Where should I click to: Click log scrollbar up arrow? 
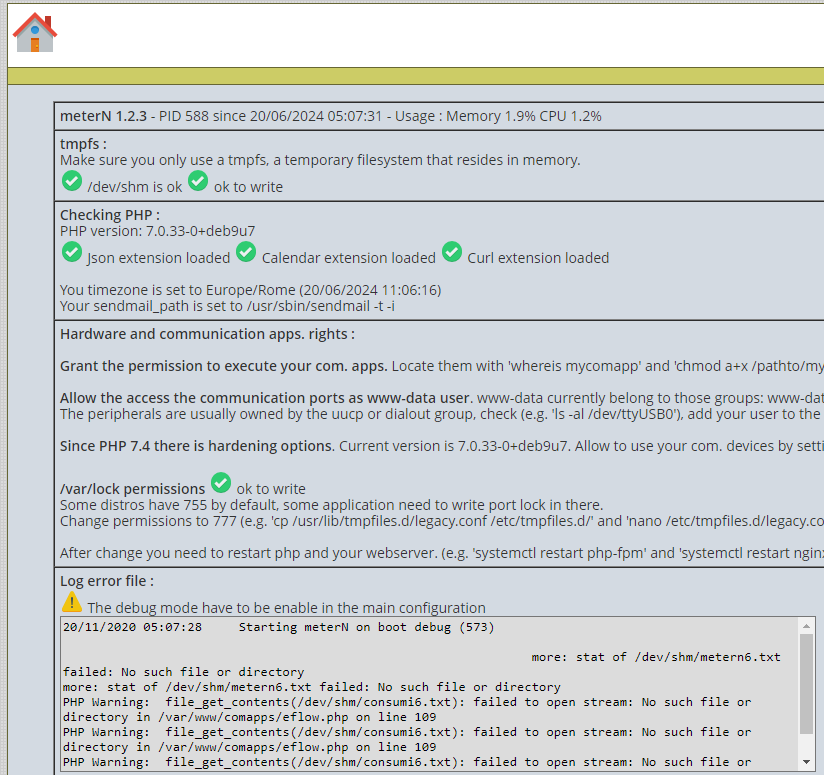pyautogui.click(x=806, y=626)
